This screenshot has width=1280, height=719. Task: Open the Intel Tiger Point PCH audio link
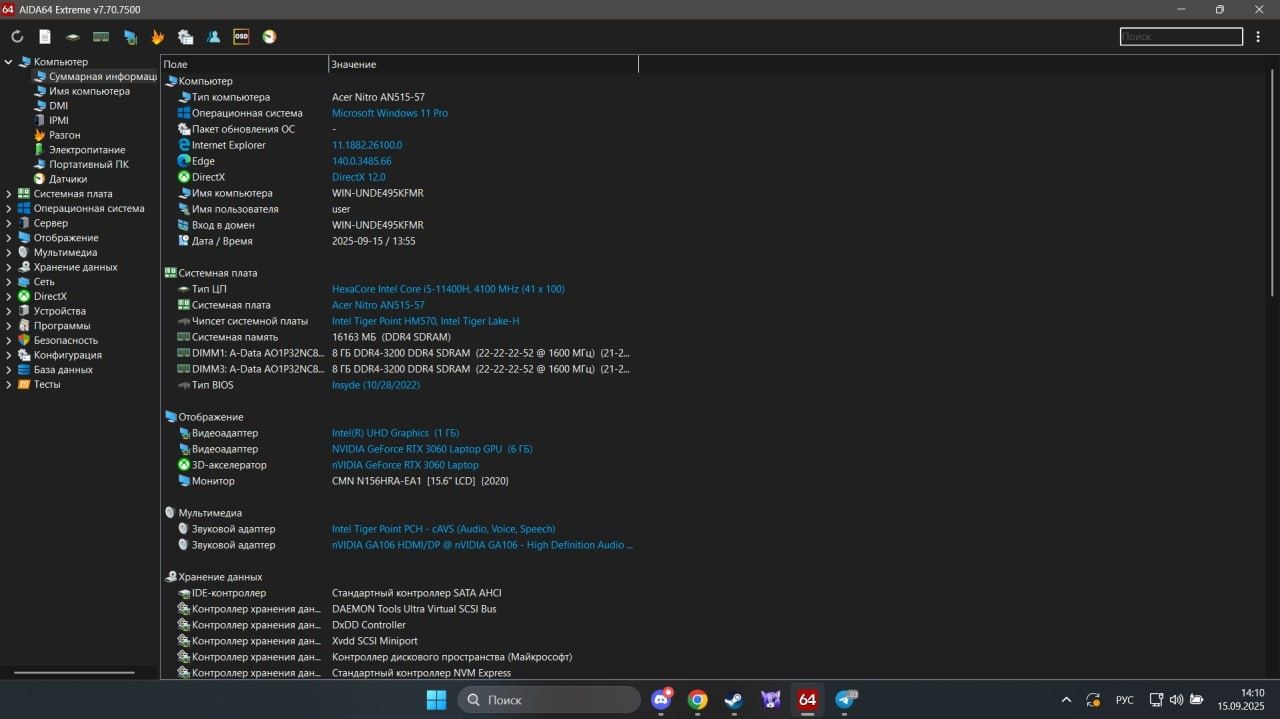(443, 529)
